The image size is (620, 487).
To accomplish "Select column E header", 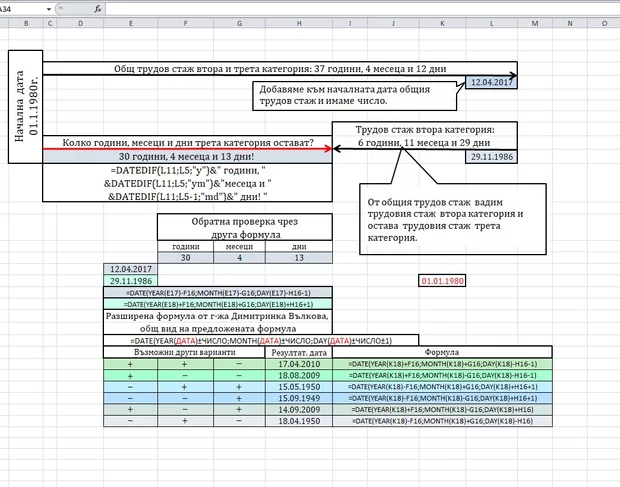I will [x=130, y=22].
